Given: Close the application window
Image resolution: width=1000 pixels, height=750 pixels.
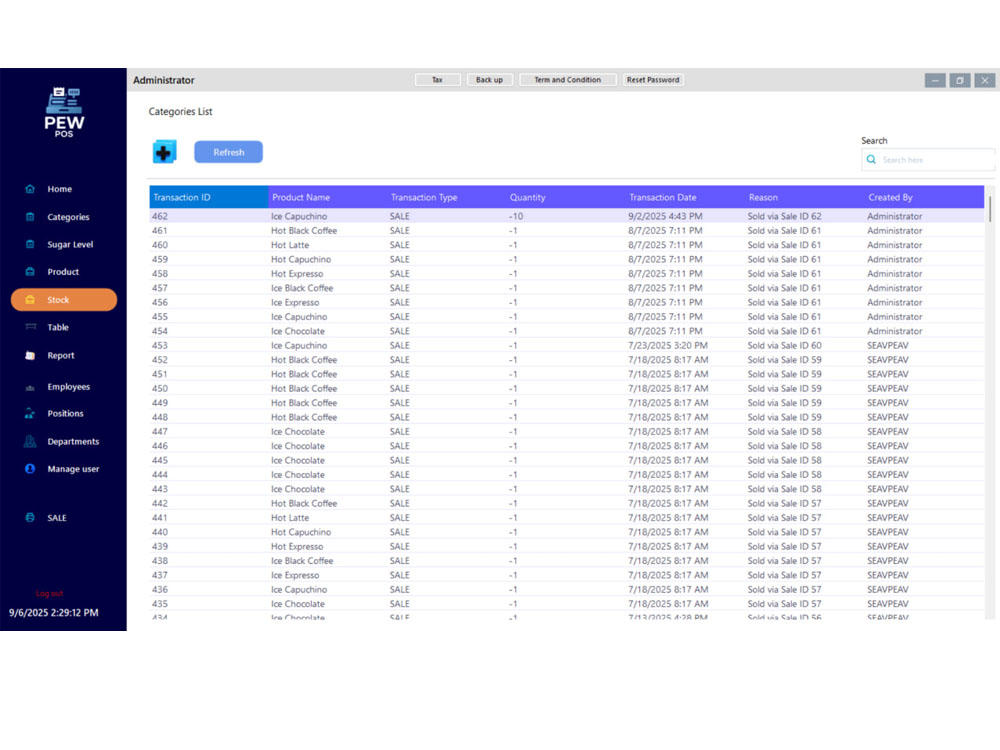Looking at the screenshot, I should 985,80.
